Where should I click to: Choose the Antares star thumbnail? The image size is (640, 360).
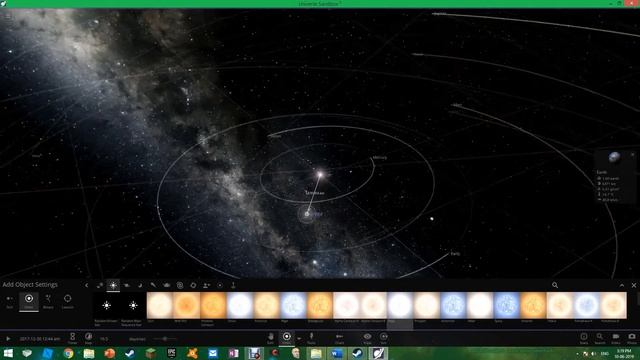pos(533,305)
